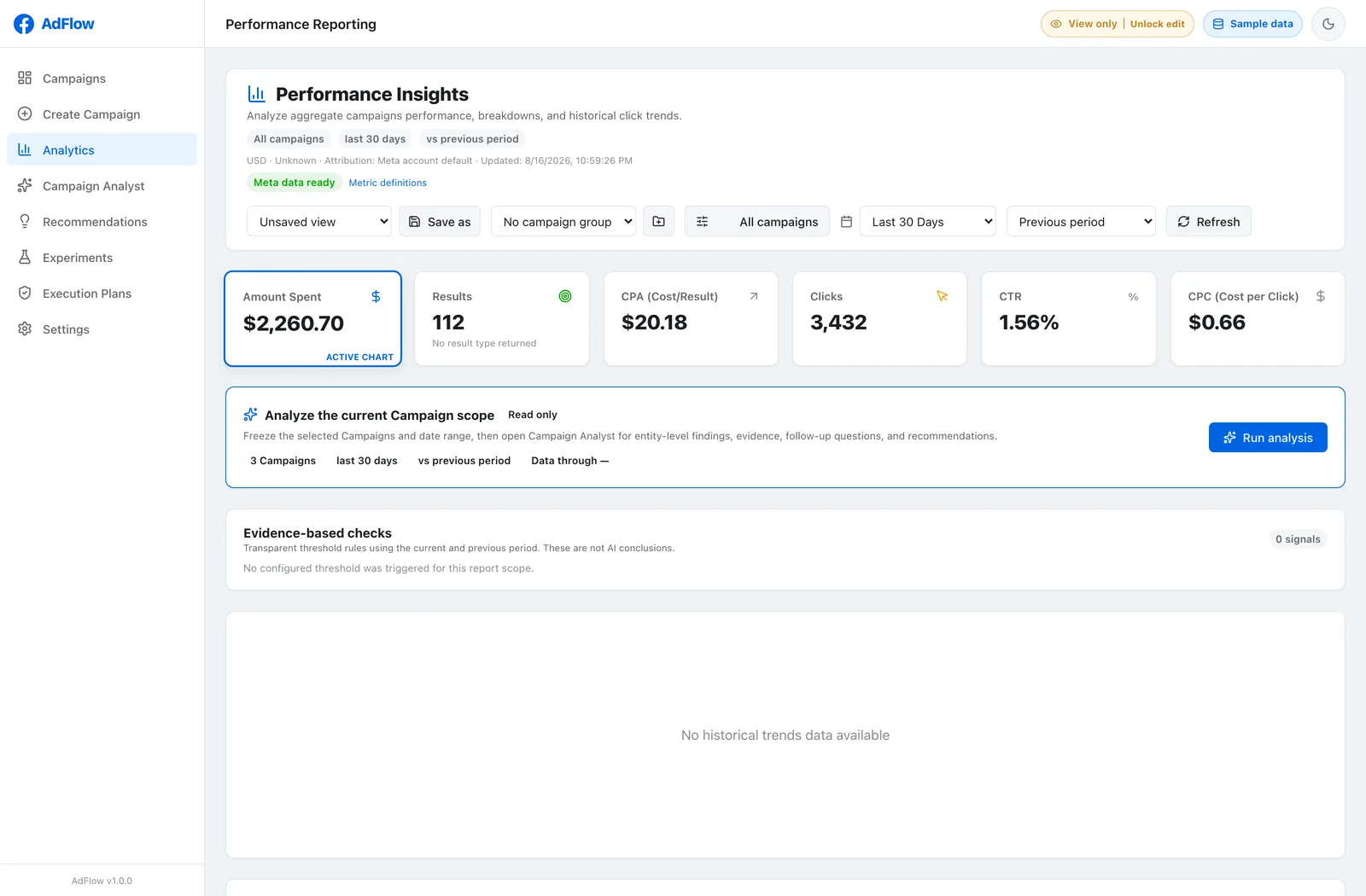Click the dollar icon on Amount Spent card

376,296
